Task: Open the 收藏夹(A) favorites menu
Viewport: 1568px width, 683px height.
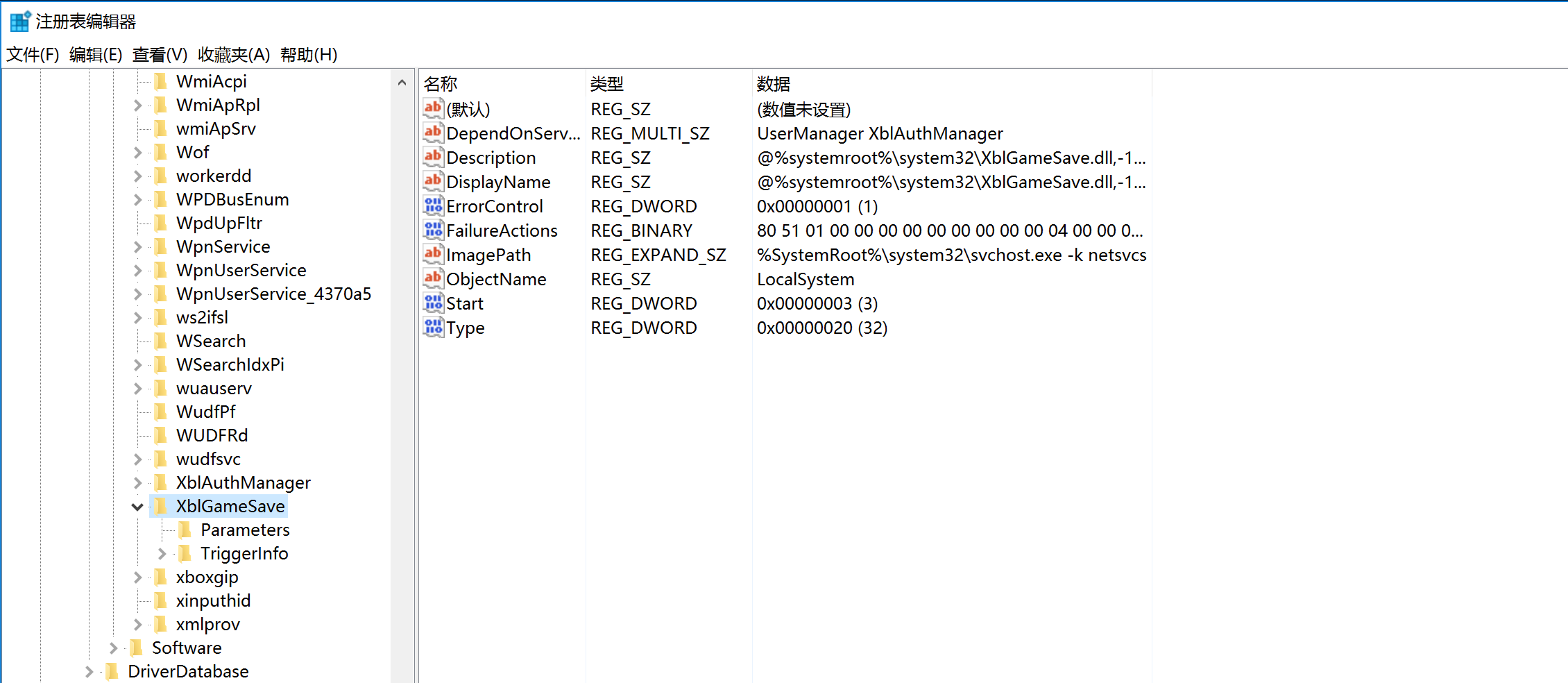Action: pos(234,54)
